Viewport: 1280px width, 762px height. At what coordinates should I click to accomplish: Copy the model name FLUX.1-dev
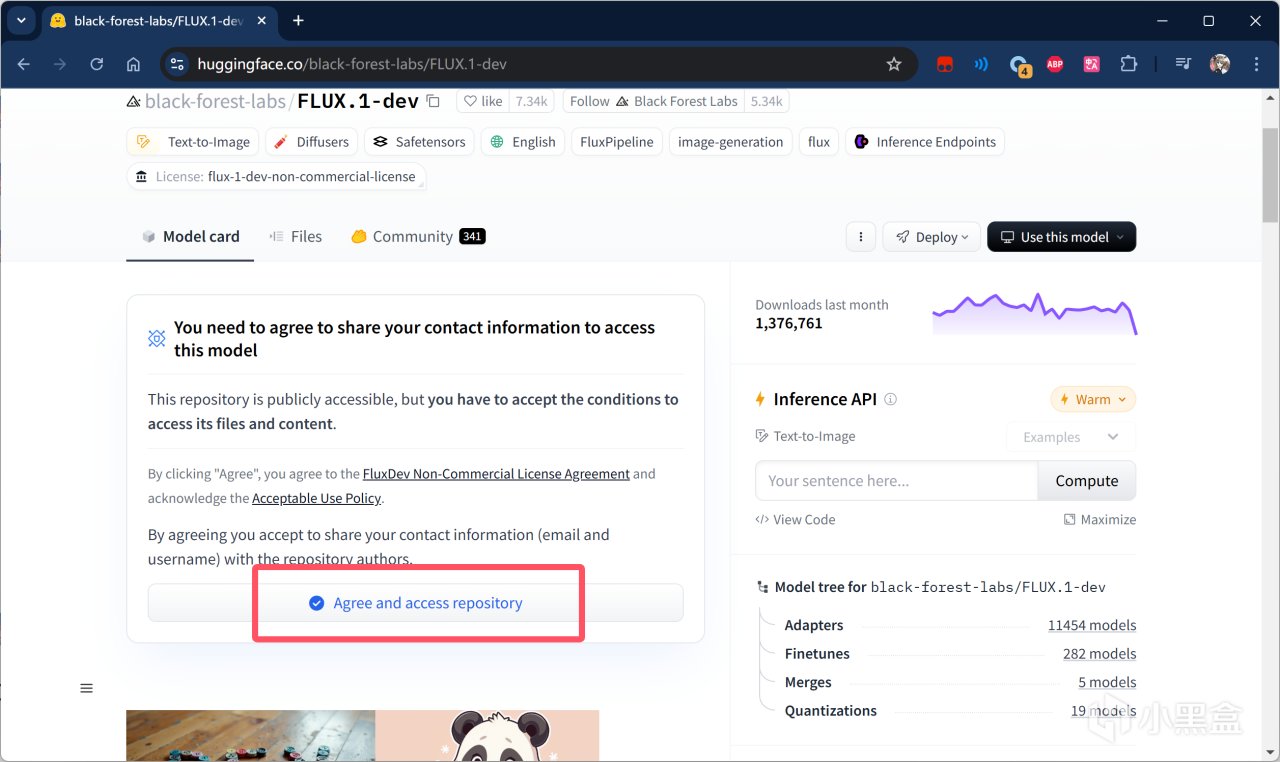(433, 101)
